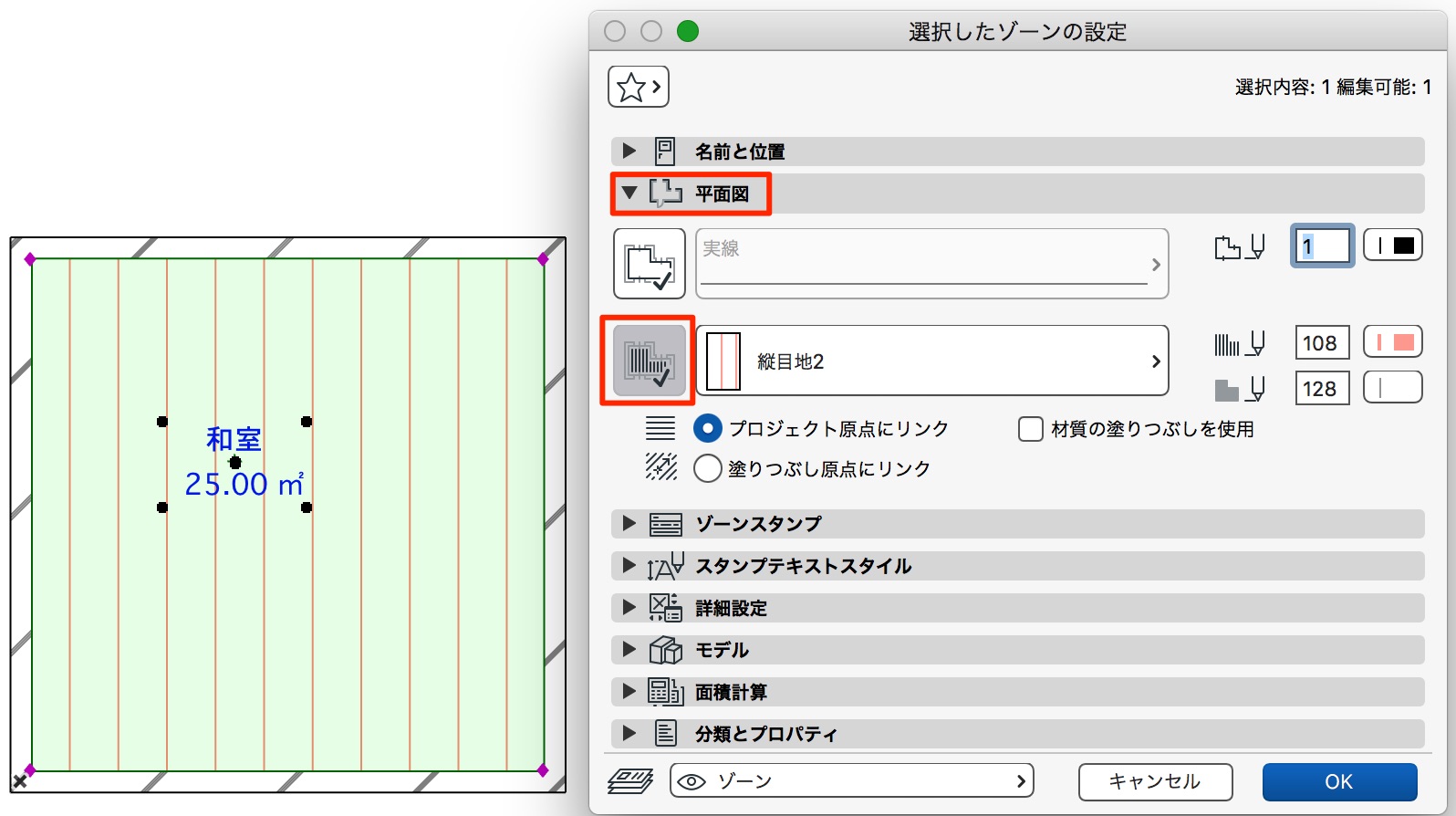Click the fill background pen icon
Viewport: 1456px width, 816px height.
1240,389
